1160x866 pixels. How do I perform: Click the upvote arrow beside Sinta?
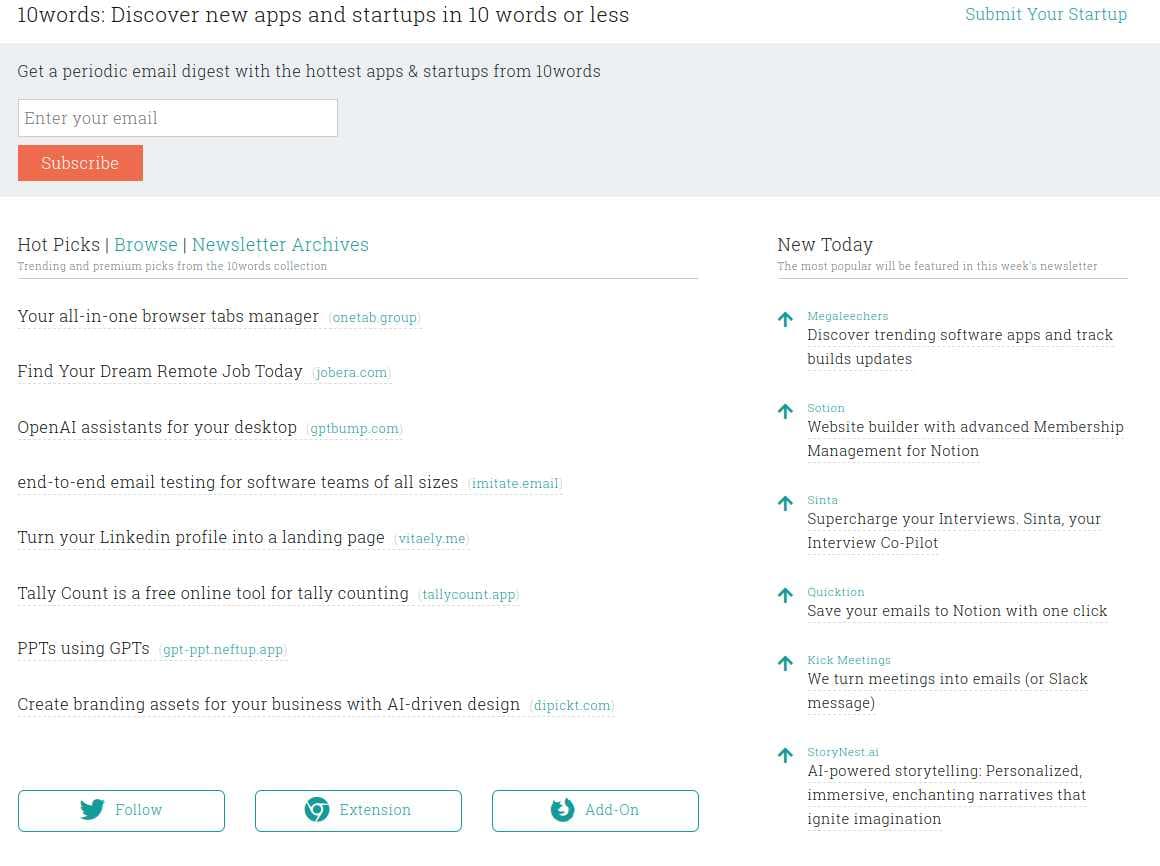click(x=785, y=504)
